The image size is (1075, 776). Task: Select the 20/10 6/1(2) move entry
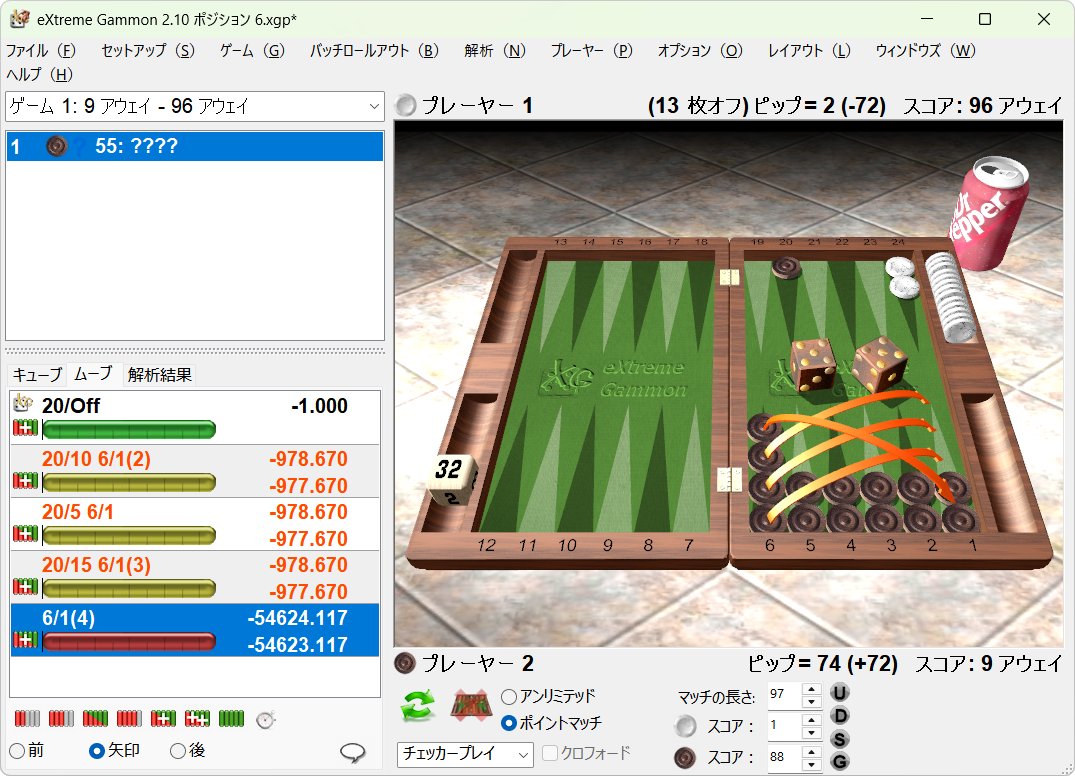[x=195, y=471]
